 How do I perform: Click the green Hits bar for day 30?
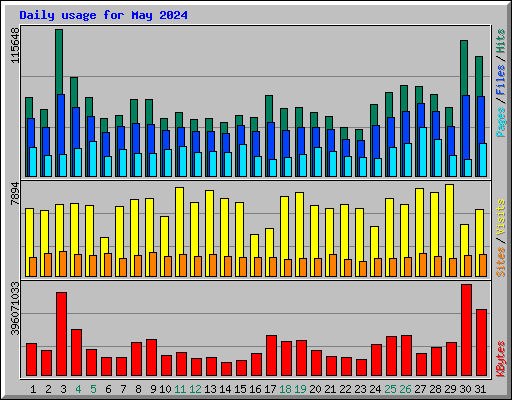(x=464, y=68)
